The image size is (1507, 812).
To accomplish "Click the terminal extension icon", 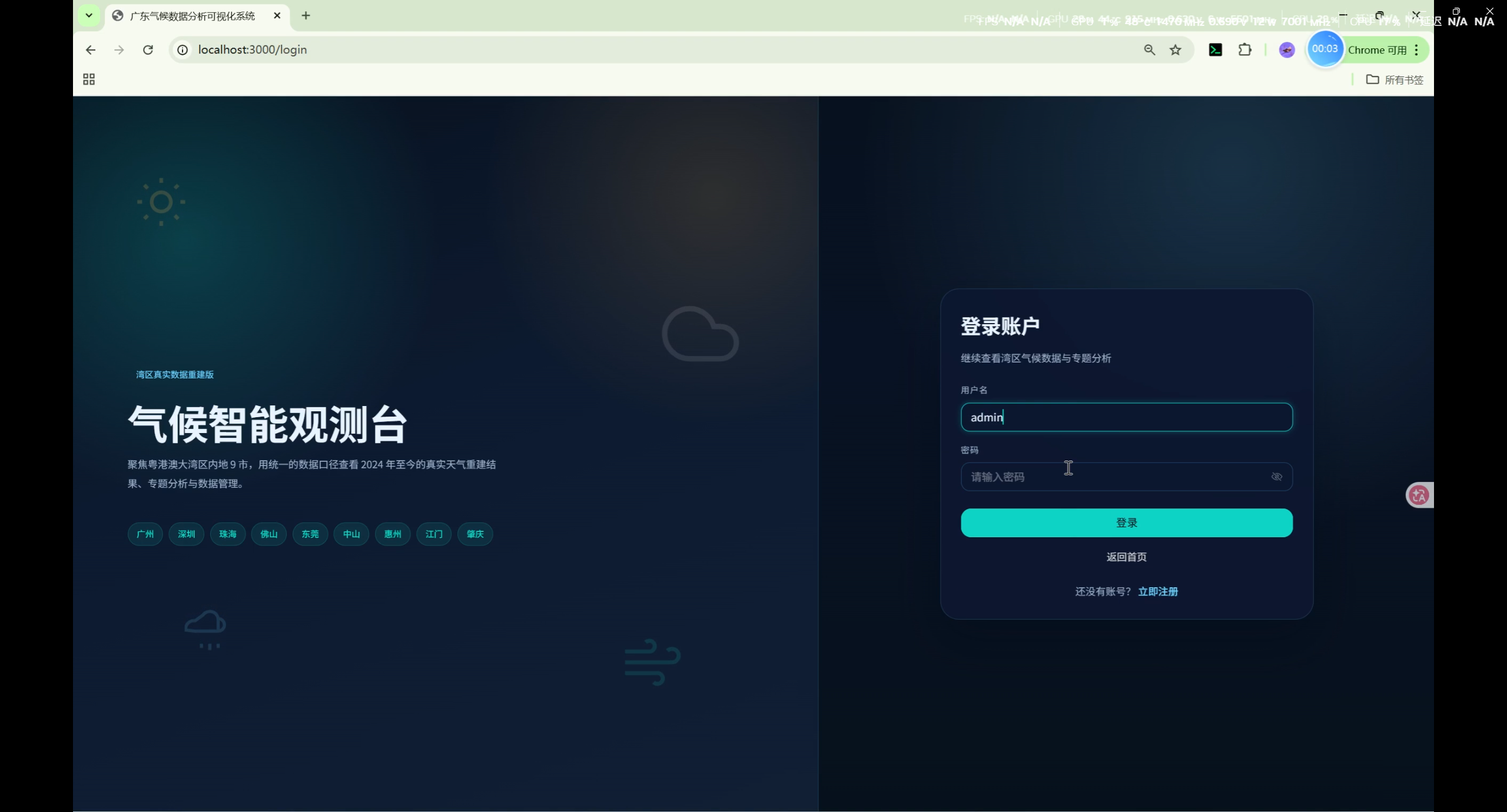I will coord(1215,50).
